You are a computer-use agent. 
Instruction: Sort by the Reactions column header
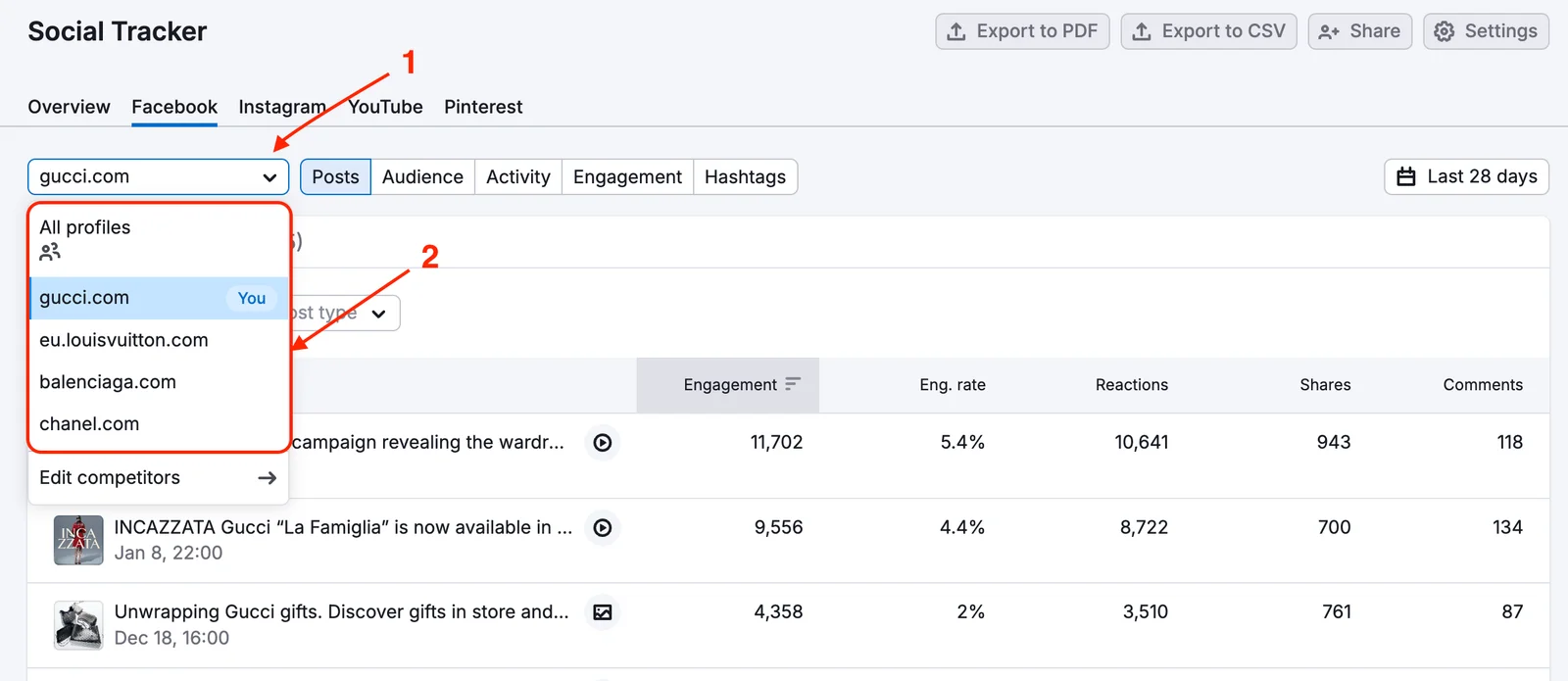click(x=1132, y=385)
